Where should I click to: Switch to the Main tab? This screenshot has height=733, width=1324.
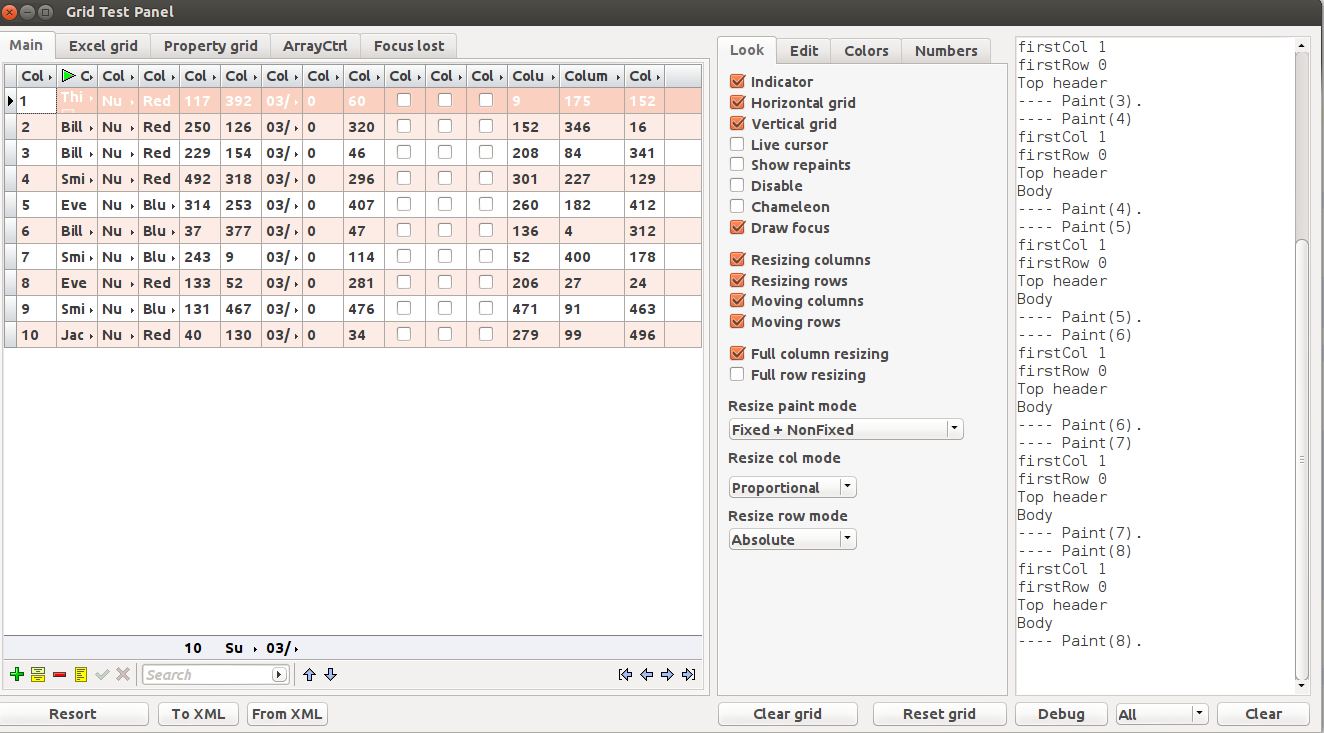(x=27, y=45)
